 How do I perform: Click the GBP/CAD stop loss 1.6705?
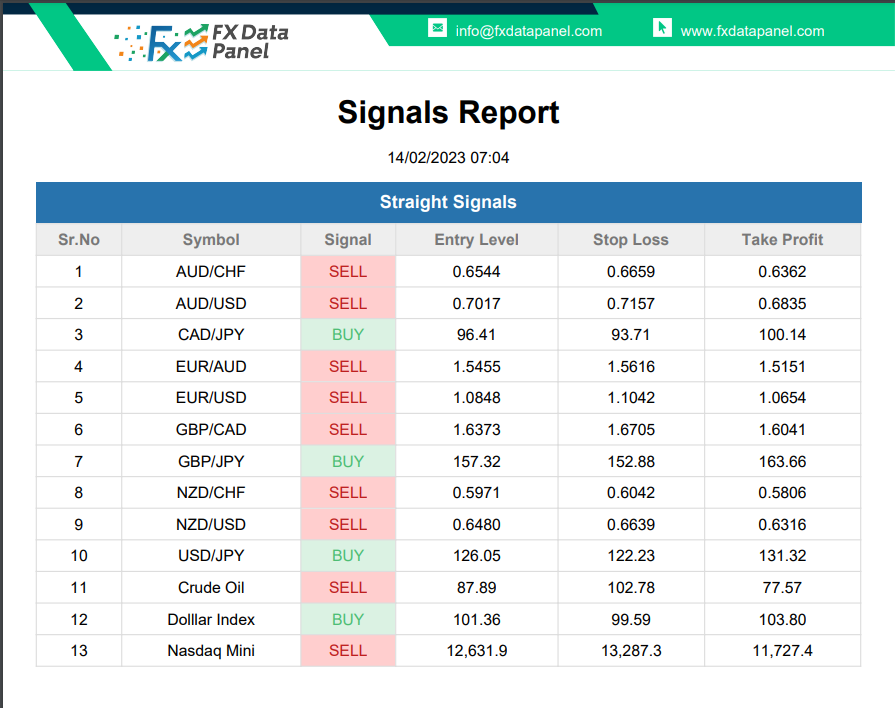point(631,429)
